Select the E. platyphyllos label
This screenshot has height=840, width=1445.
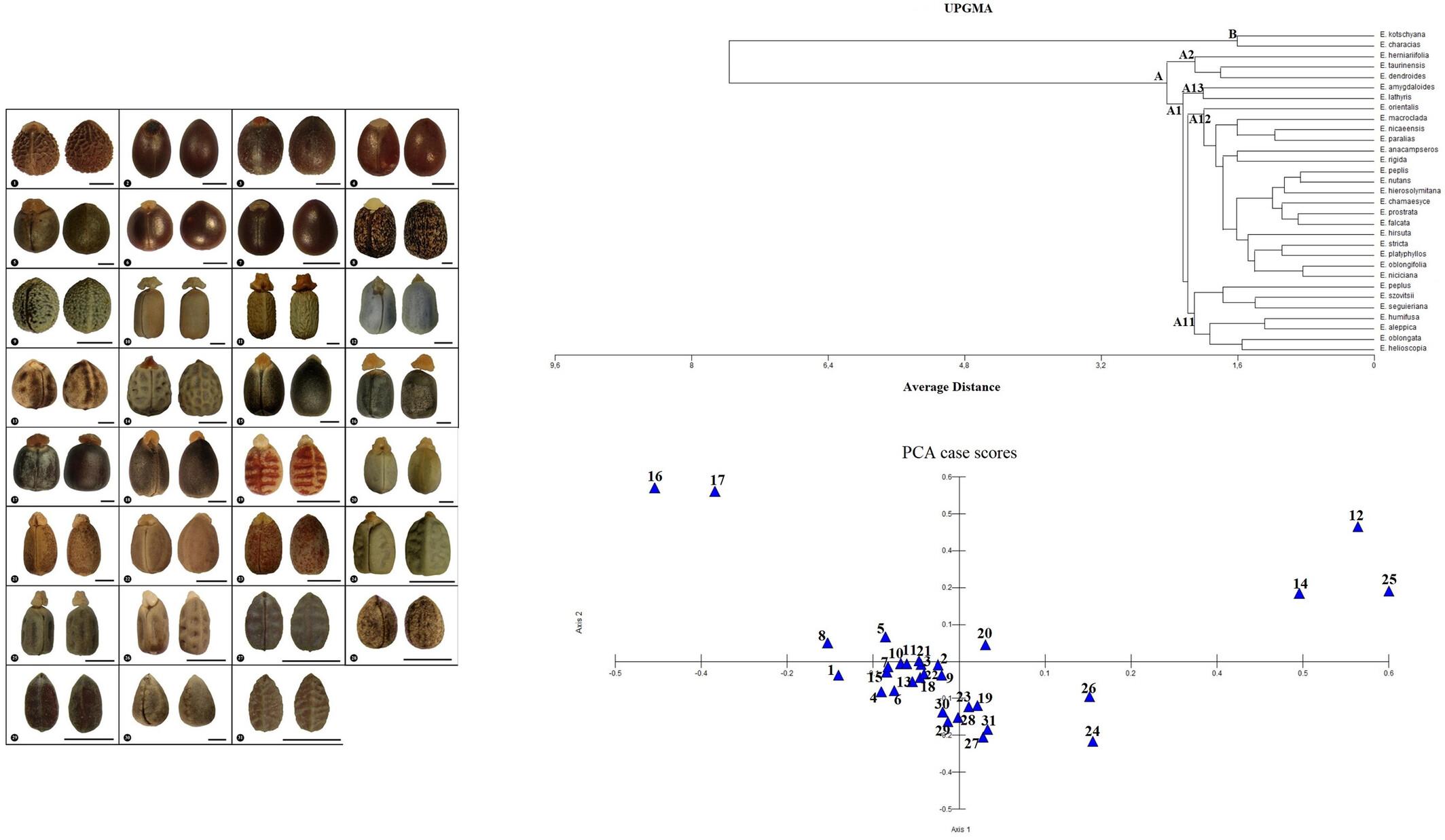click(x=1403, y=254)
